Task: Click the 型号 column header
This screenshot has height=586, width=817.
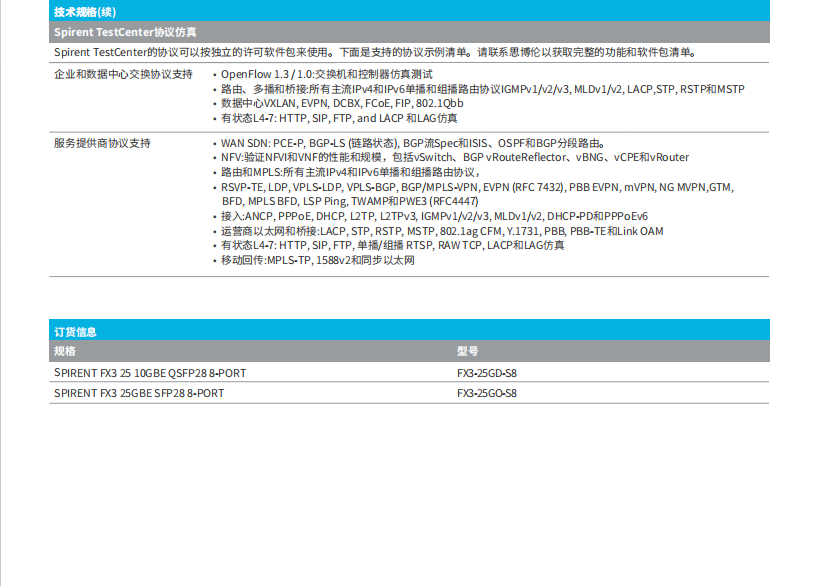Action: [467, 351]
